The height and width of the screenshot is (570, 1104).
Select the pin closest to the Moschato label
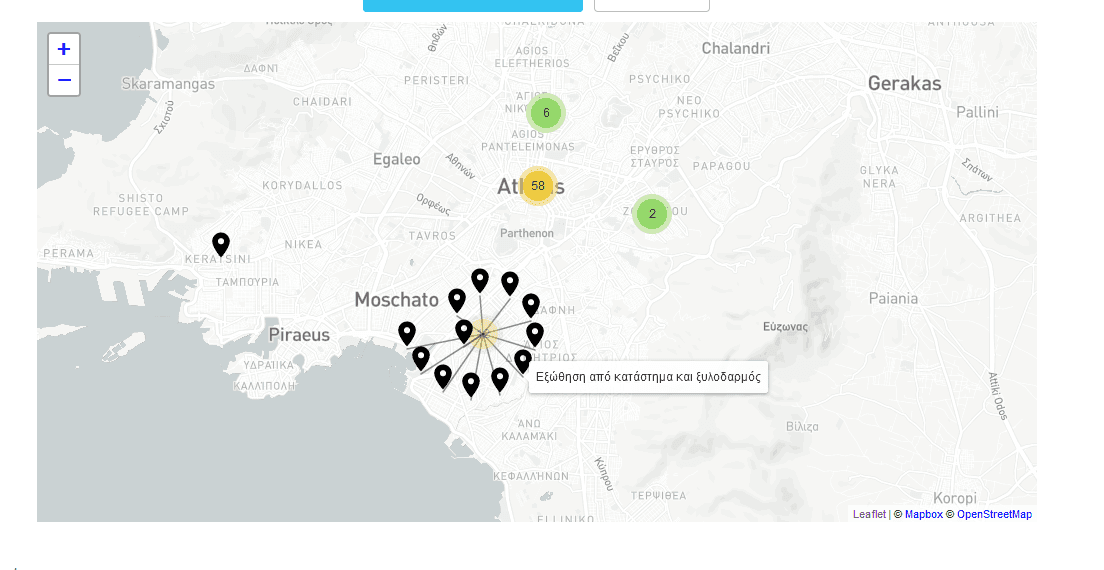[457, 299]
